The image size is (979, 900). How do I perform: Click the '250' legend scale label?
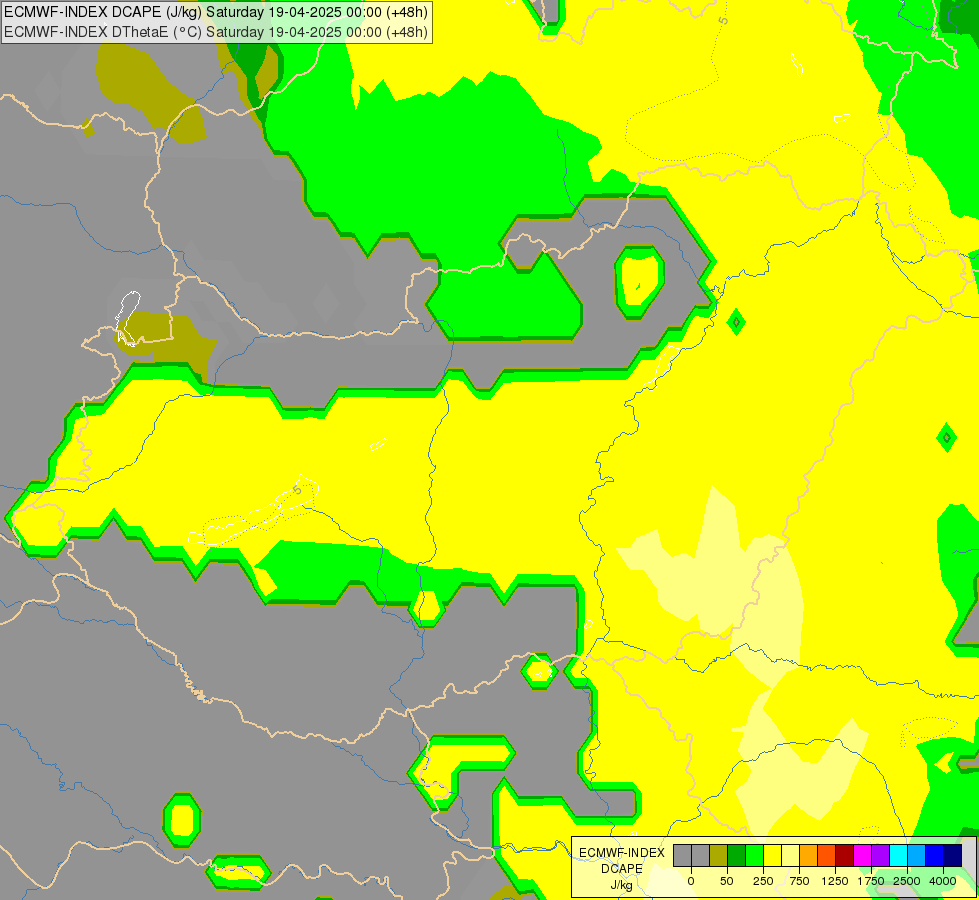coord(763,881)
